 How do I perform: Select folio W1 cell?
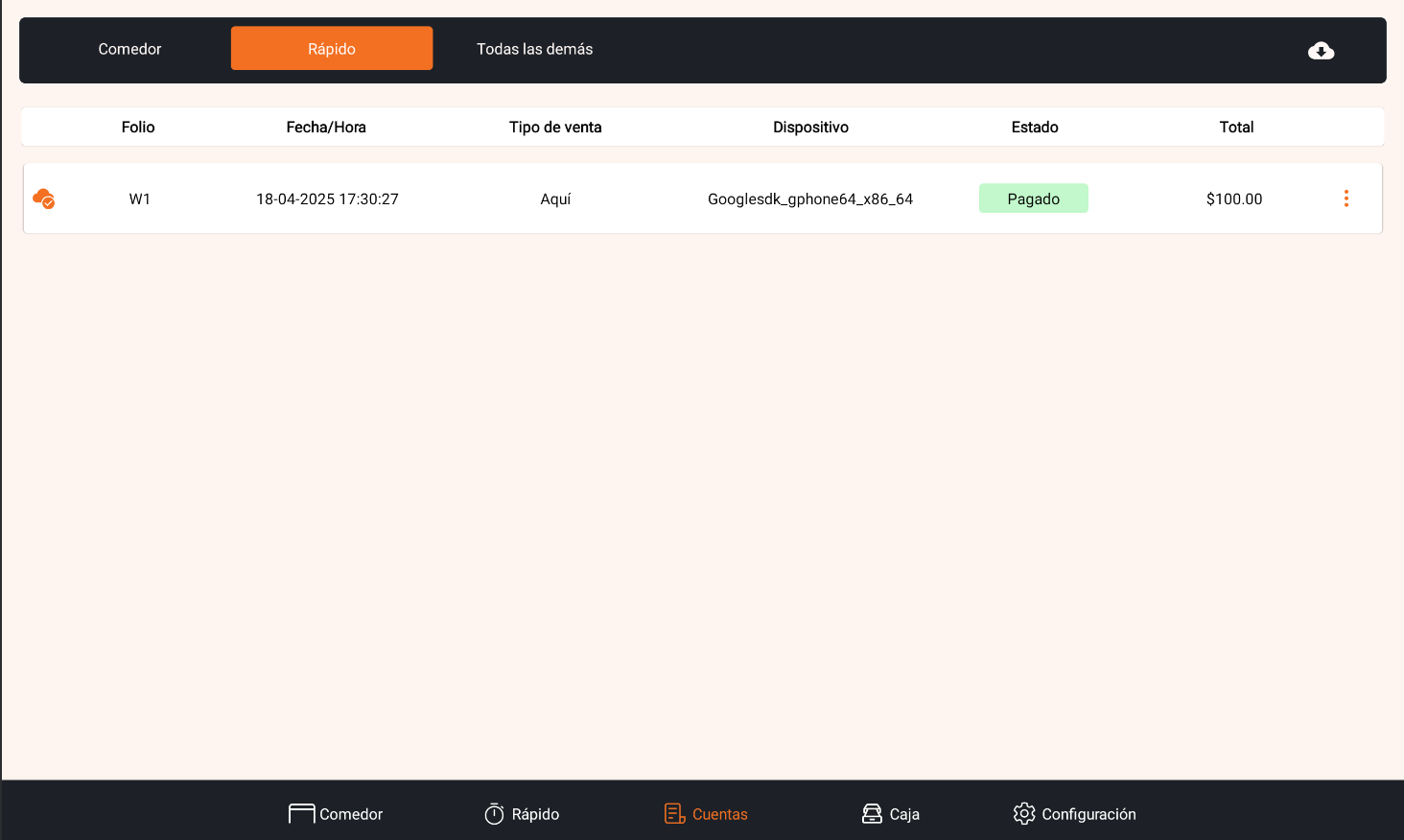(x=140, y=198)
